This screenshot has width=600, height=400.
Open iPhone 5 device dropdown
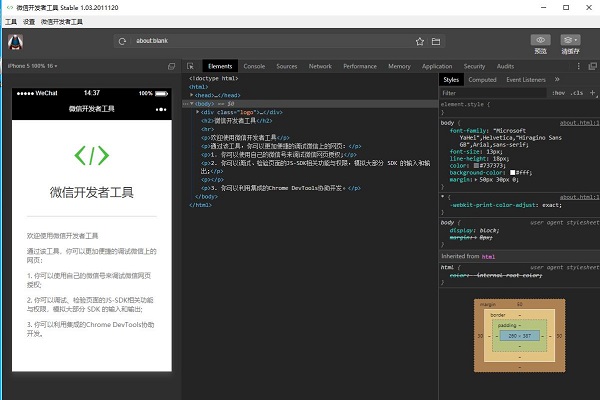pos(32,66)
